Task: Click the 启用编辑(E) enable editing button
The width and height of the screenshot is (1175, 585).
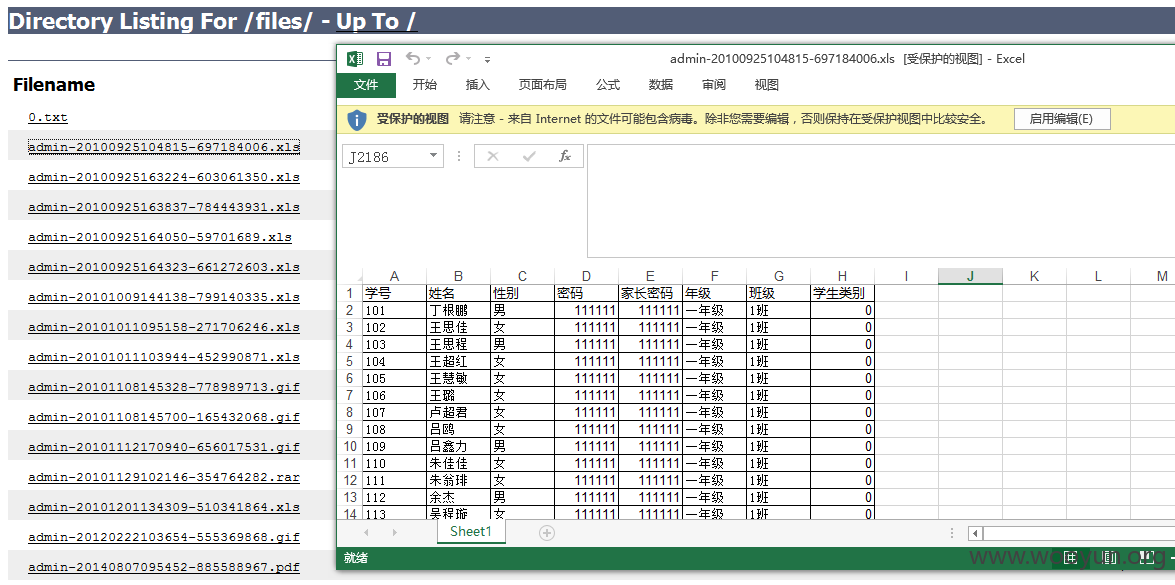Action: (x=1062, y=119)
